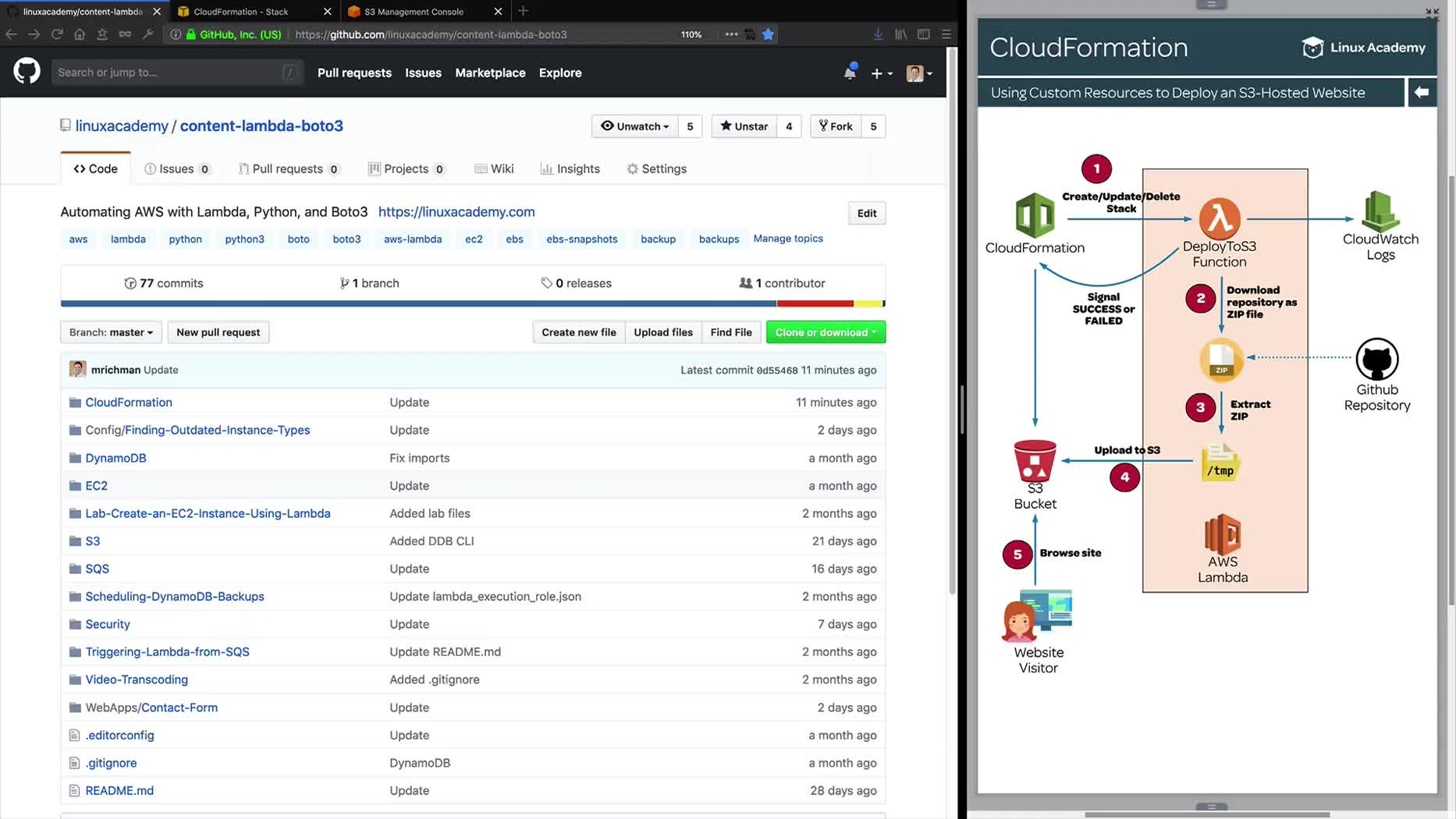Open the Pull requests repository tab
The width and height of the screenshot is (1456, 819).
288,168
